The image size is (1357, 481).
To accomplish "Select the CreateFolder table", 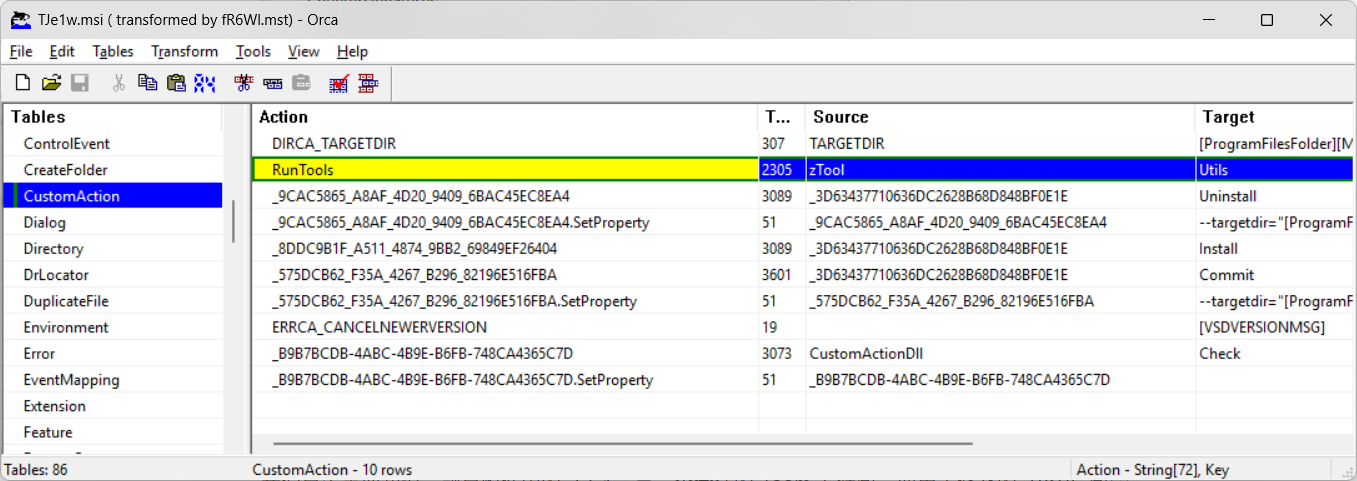I will [66, 170].
